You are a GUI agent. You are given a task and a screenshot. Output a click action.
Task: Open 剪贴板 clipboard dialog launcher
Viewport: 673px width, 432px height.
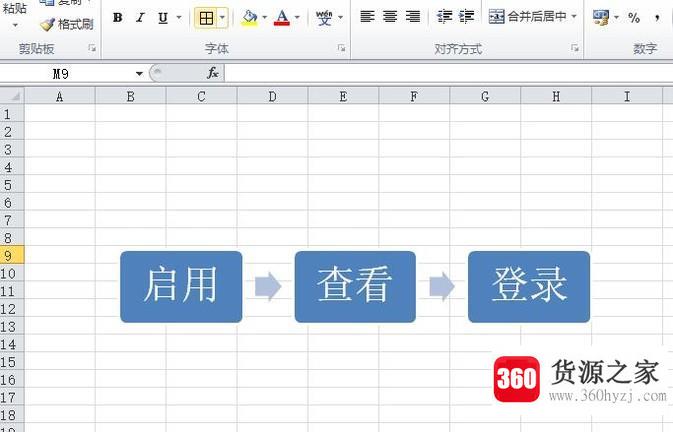coord(92,48)
